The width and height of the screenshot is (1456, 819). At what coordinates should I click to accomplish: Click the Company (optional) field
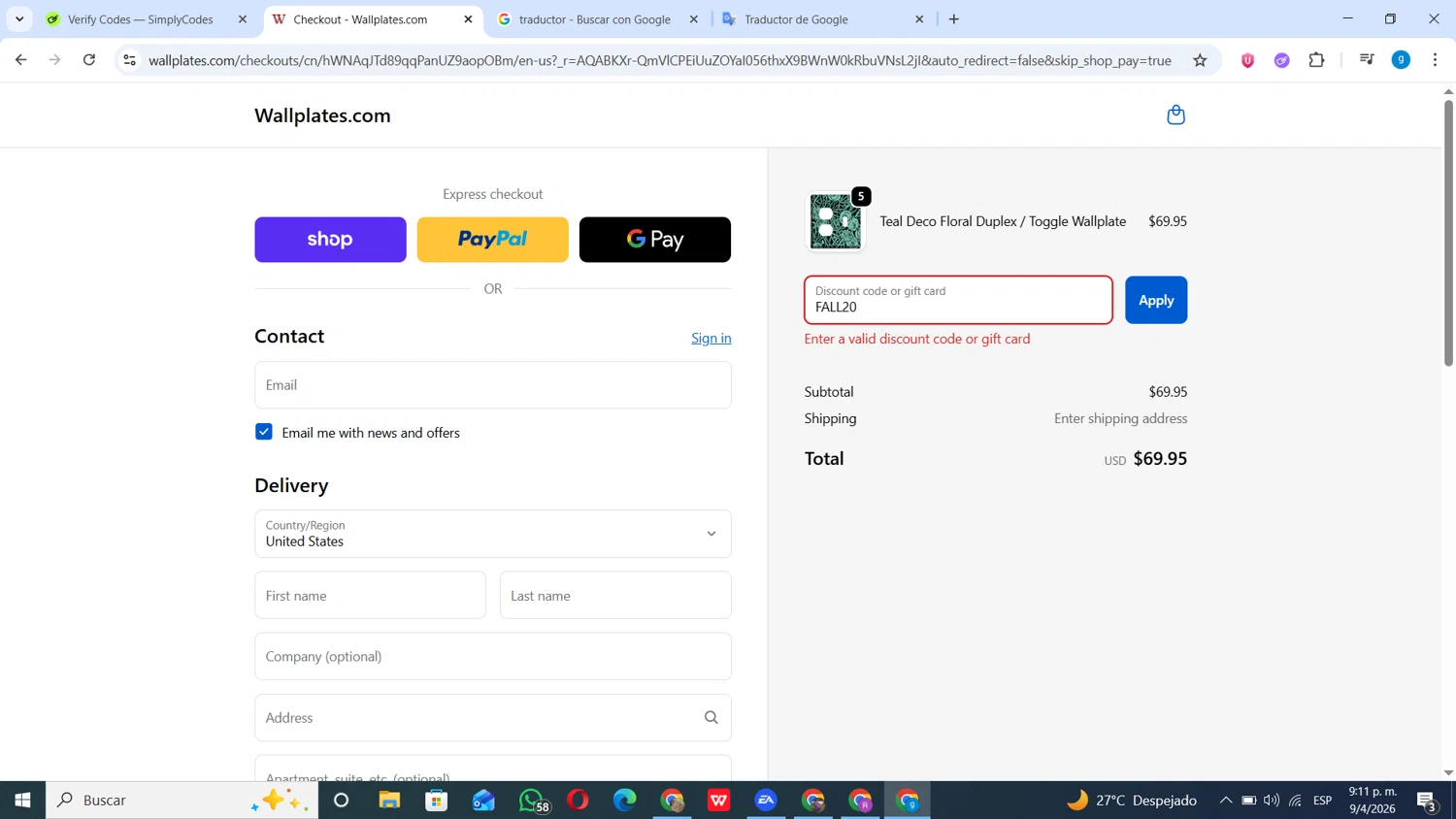coord(493,656)
